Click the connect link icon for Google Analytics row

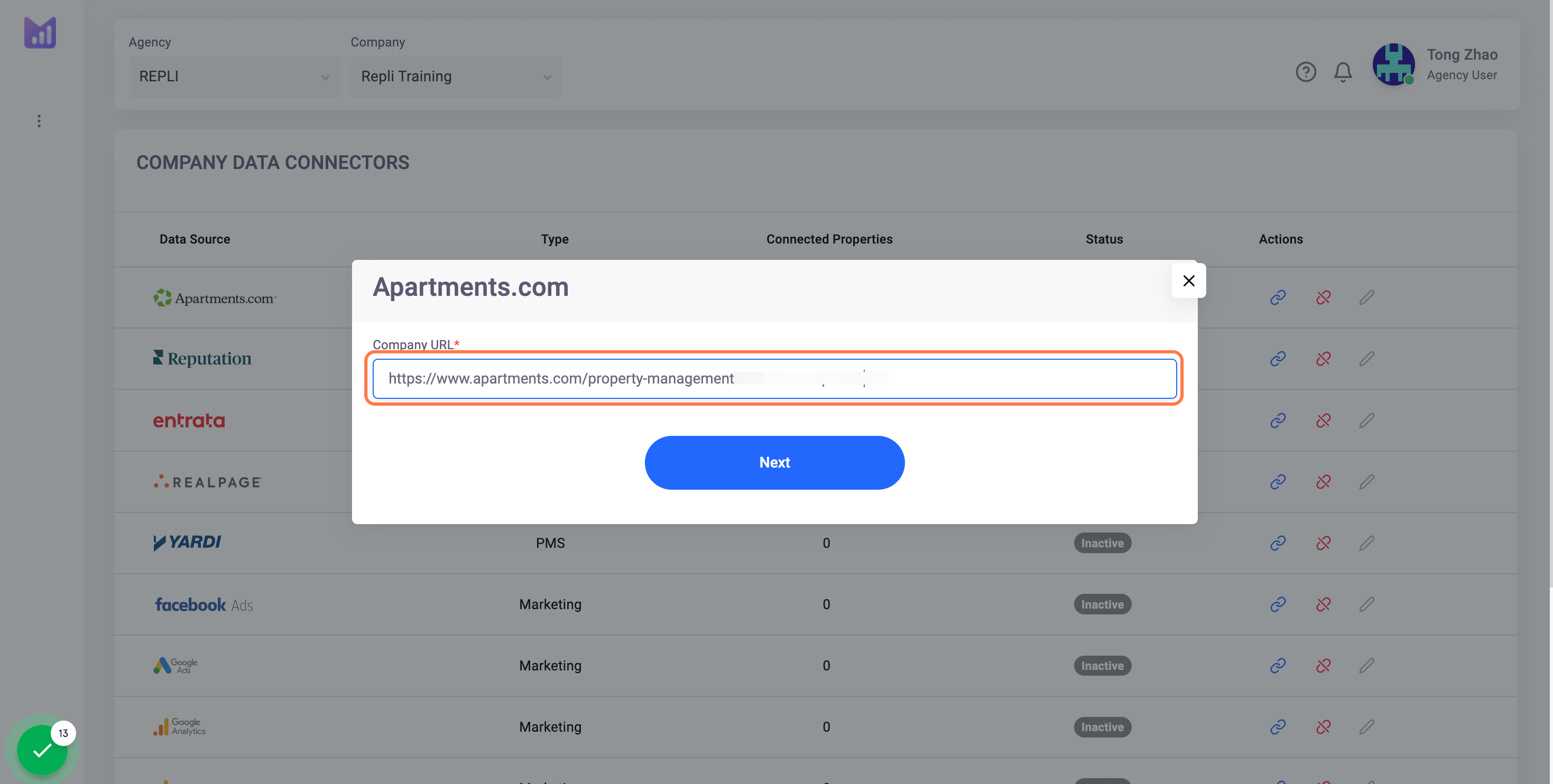[1278, 727]
